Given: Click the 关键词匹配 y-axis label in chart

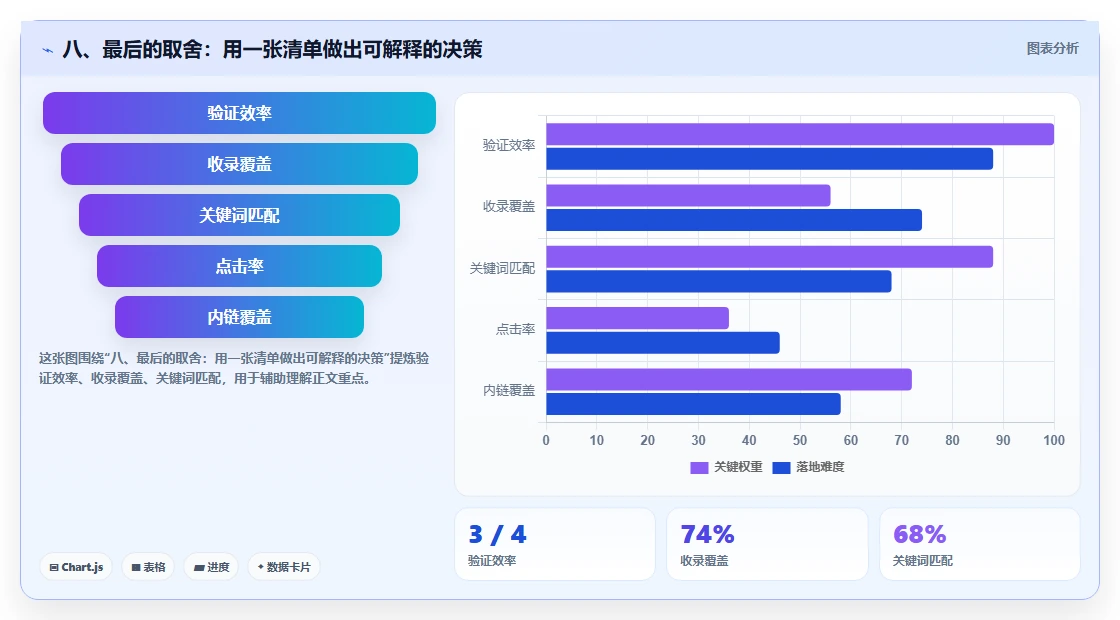Looking at the screenshot, I should pyautogui.click(x=502, y=269).
